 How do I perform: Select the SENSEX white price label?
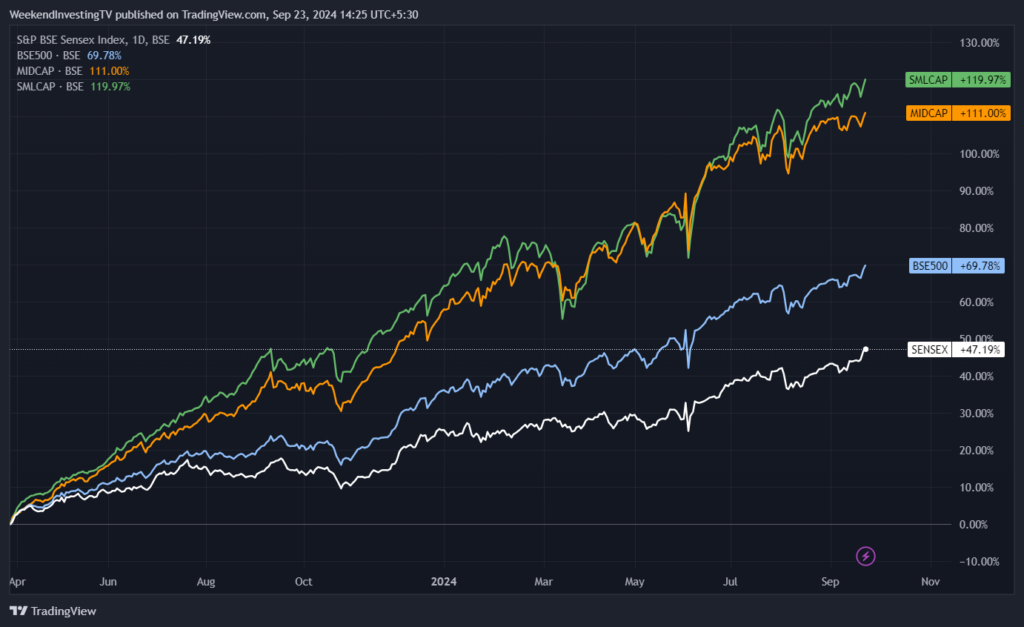(x=929, y=349)
